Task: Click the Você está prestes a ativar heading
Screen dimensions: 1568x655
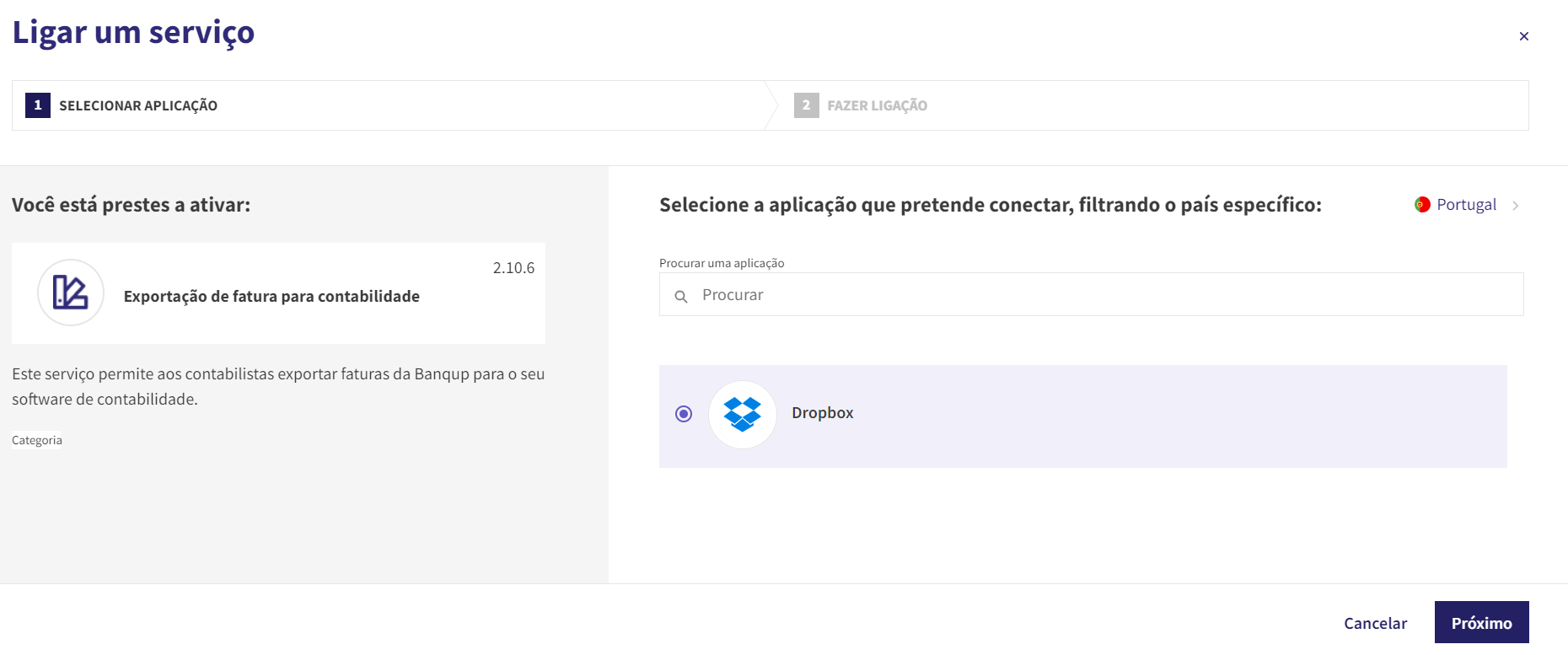Action: click(x=132, y=205)
